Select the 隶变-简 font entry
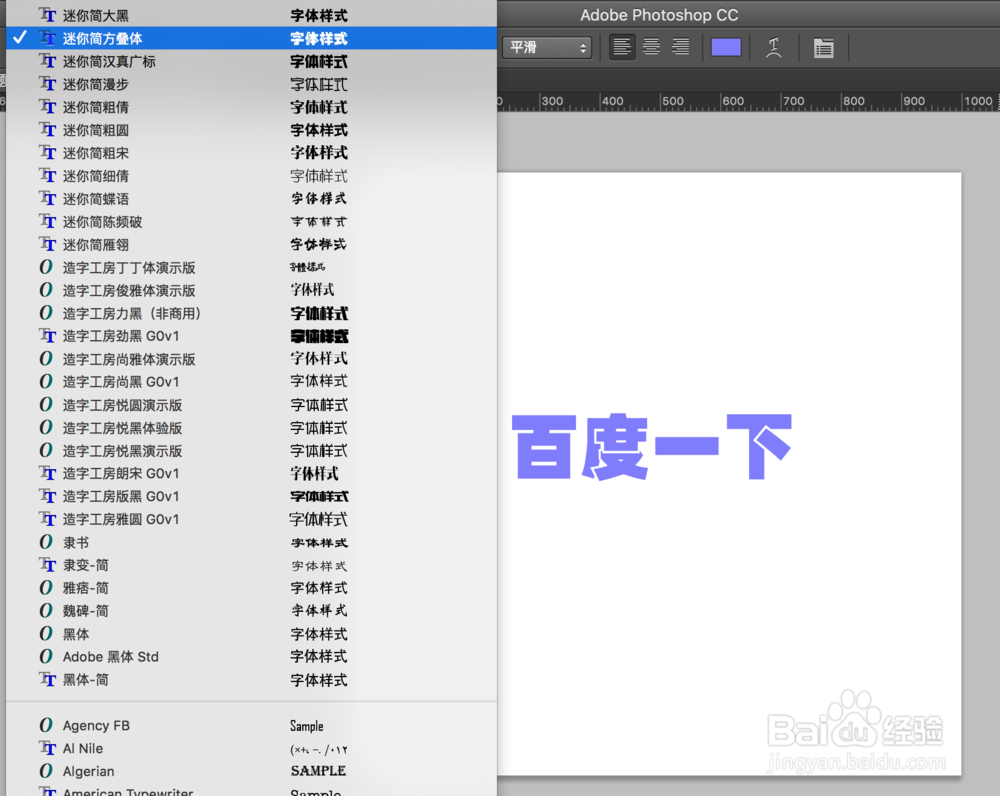The image size is (1000, 796). 251,565
